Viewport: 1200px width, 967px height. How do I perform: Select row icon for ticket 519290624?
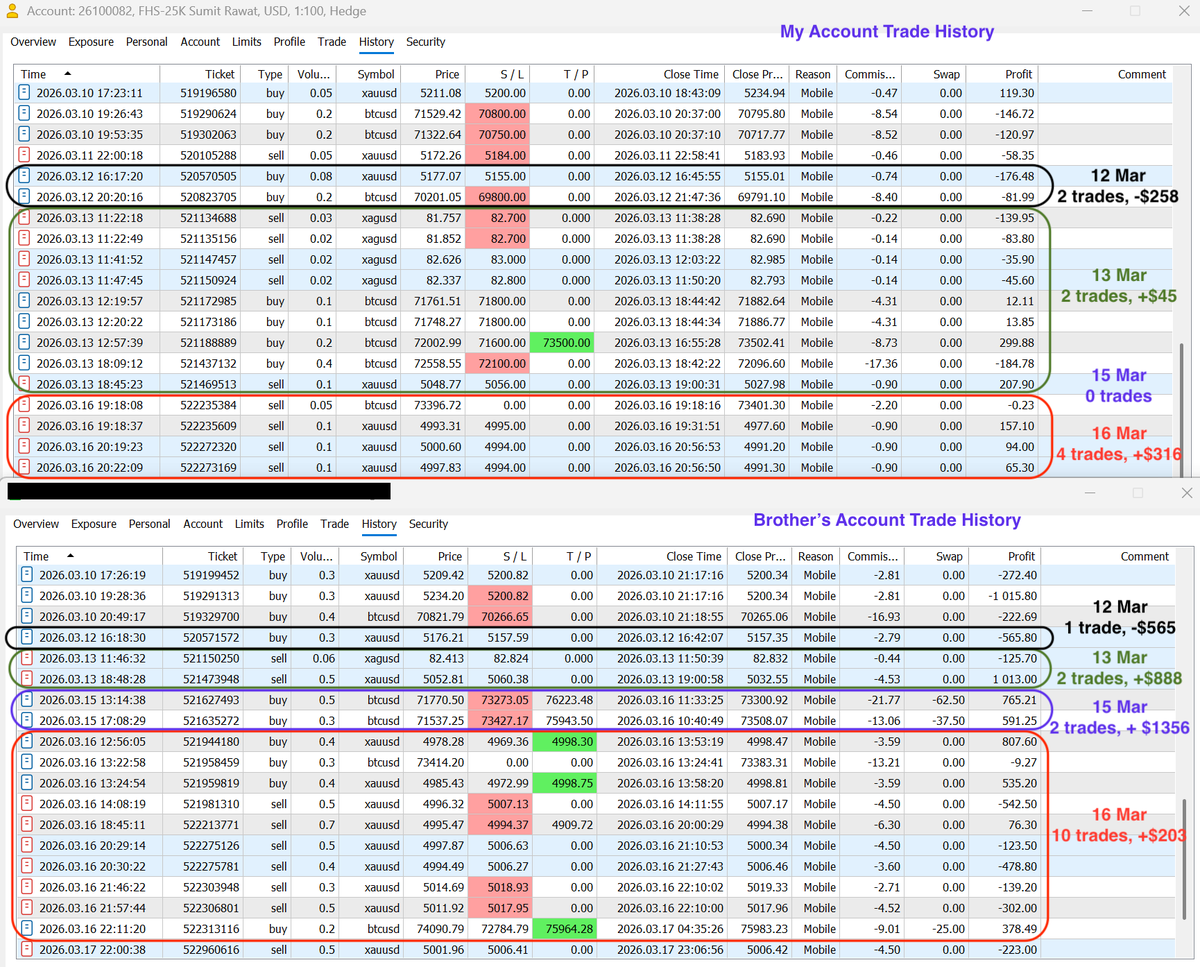[x=25, y=114]
